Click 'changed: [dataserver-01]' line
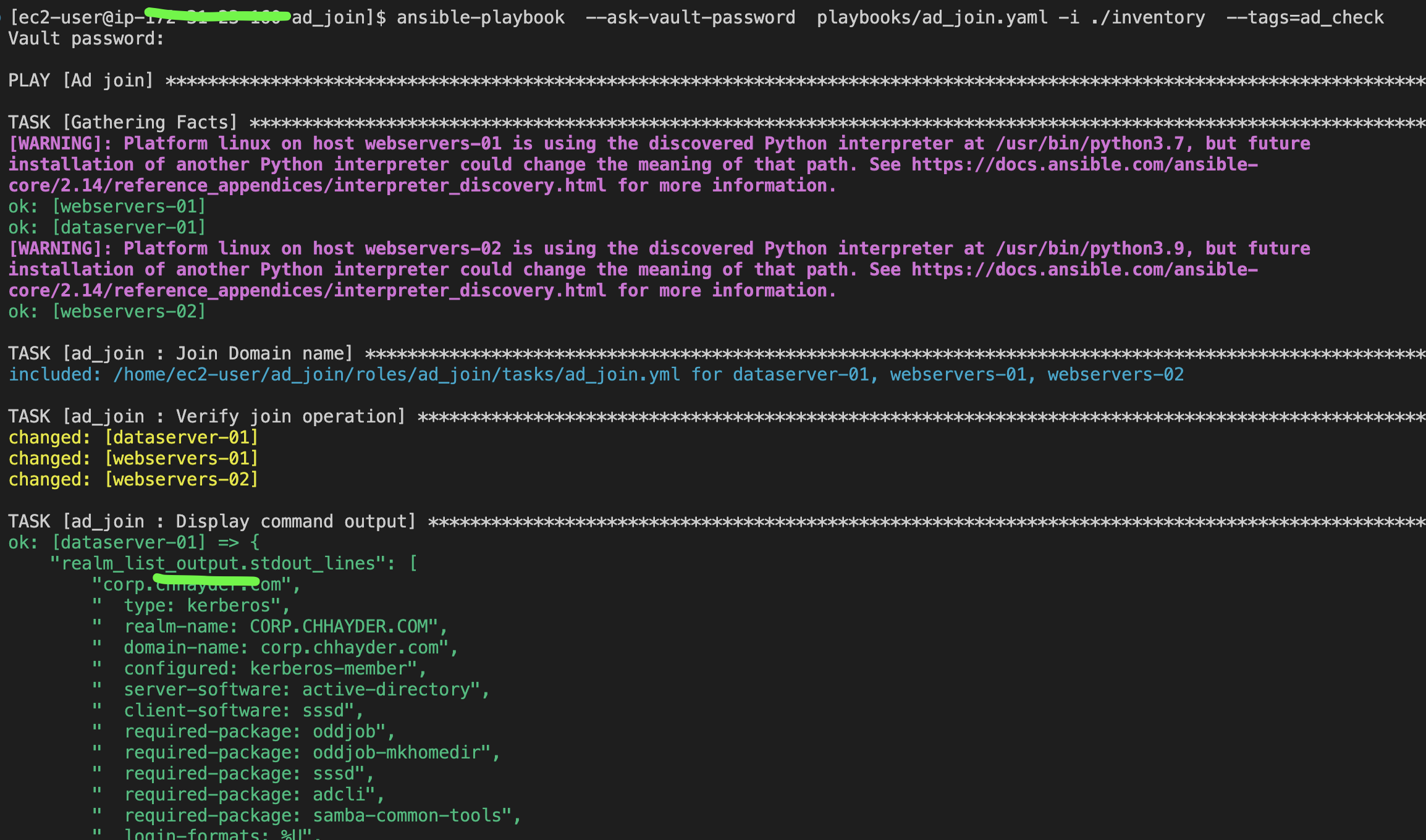Screen dimensions: 1426x840 133,437
